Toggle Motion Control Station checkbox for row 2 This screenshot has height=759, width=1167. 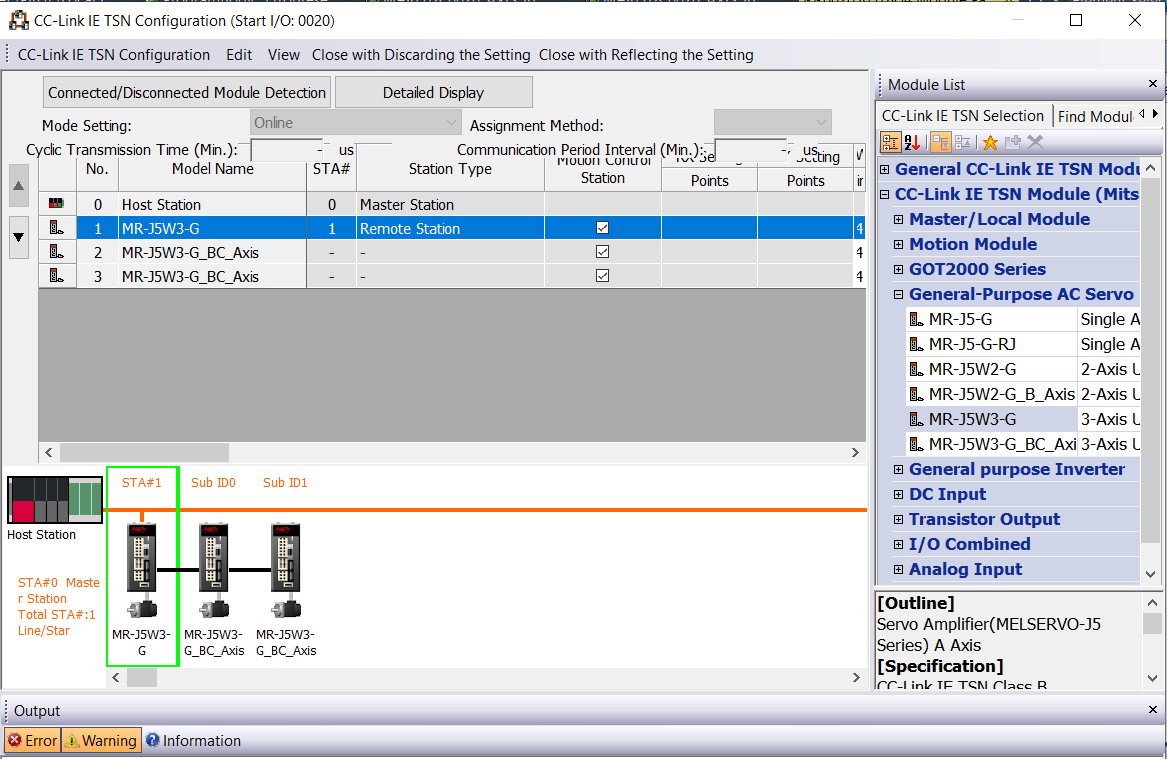point(603,252)
